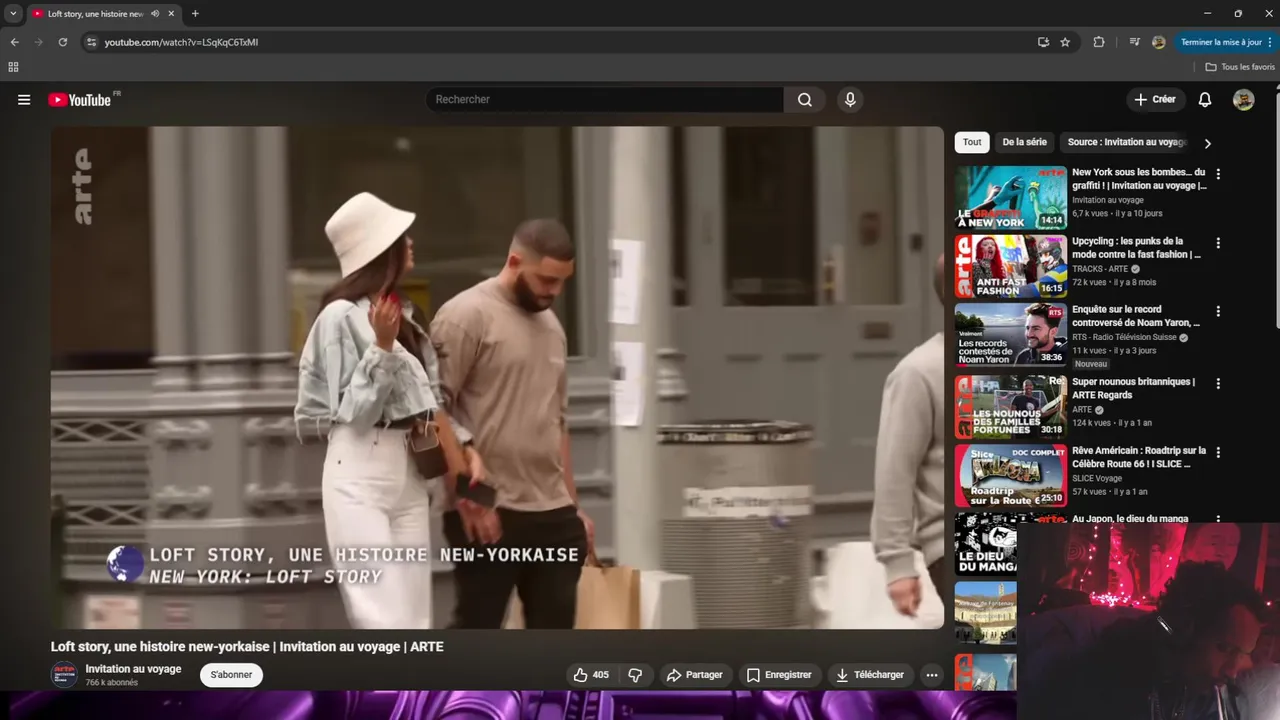Click inside the Rechercher search field
1280x720 pixels.
click(605, 100)
